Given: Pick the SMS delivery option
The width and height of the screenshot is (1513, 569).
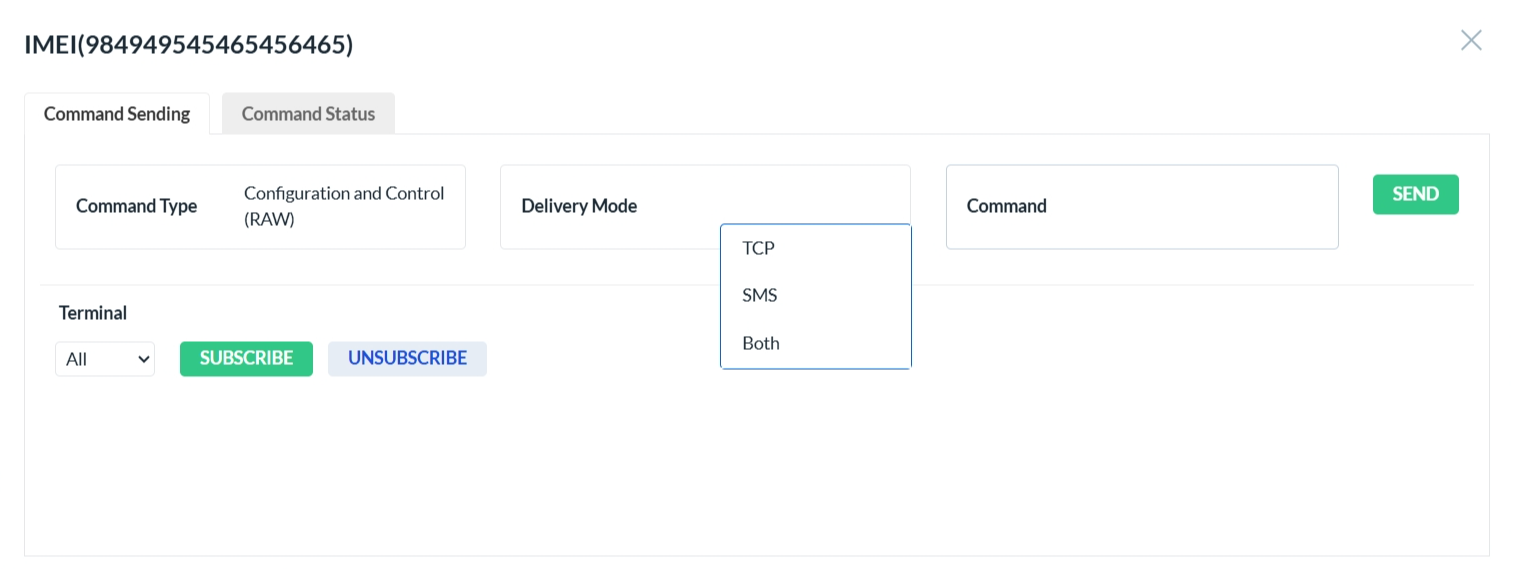Looking at the screenshot, I should tap(760, 295).
